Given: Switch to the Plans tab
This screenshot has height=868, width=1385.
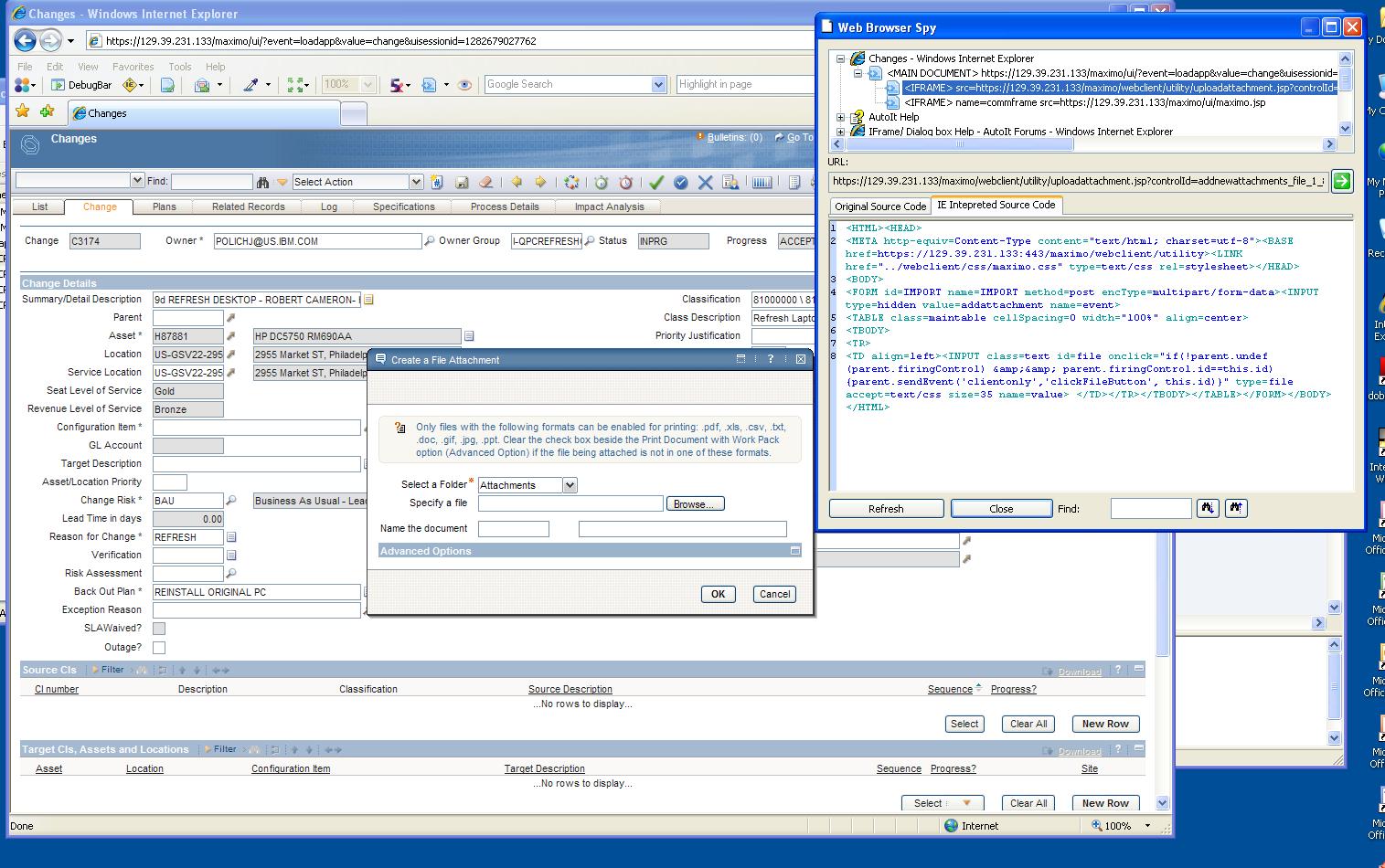Looking at the screenshot, I should pos(165,206).
